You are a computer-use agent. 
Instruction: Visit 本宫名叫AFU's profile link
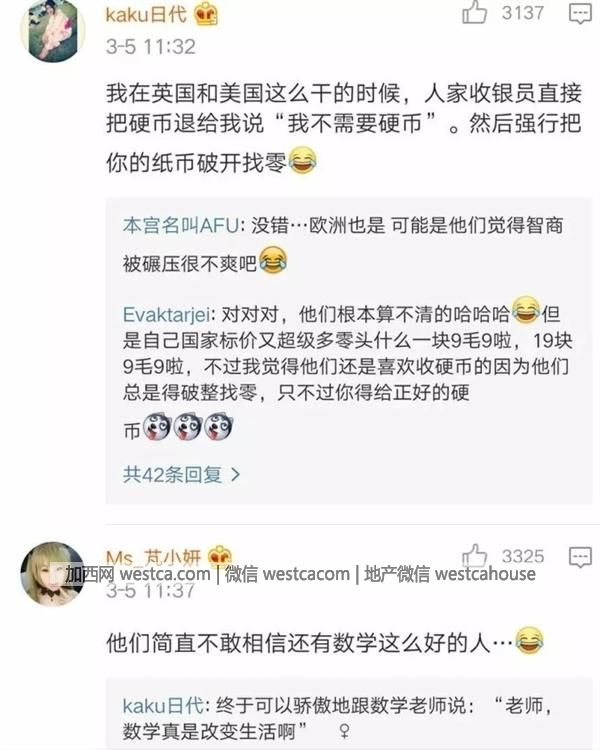(180, 225)
